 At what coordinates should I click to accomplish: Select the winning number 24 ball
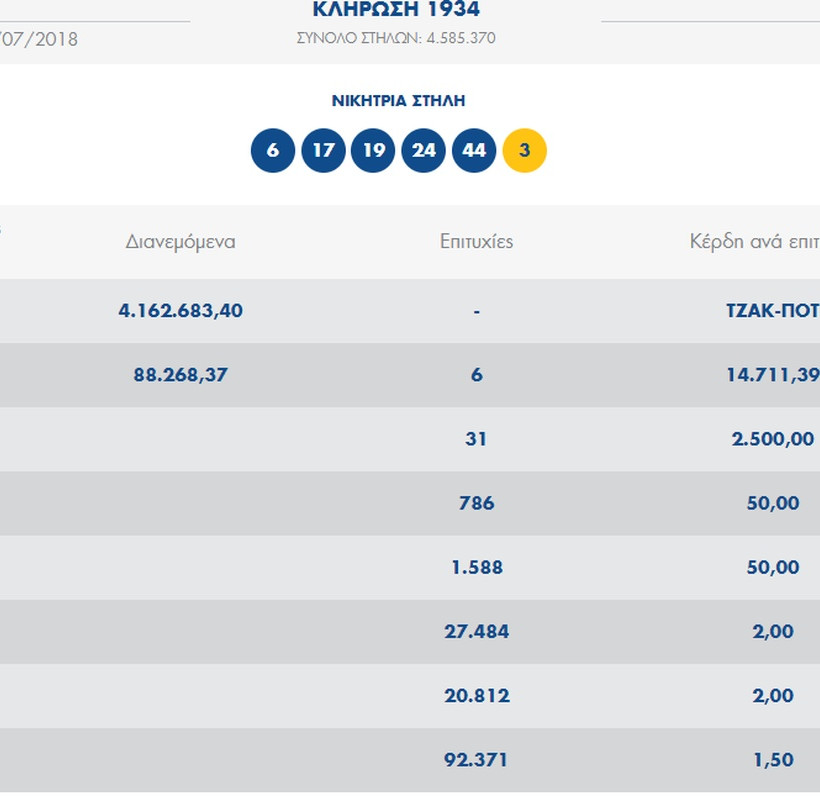[x=424, y=151]
